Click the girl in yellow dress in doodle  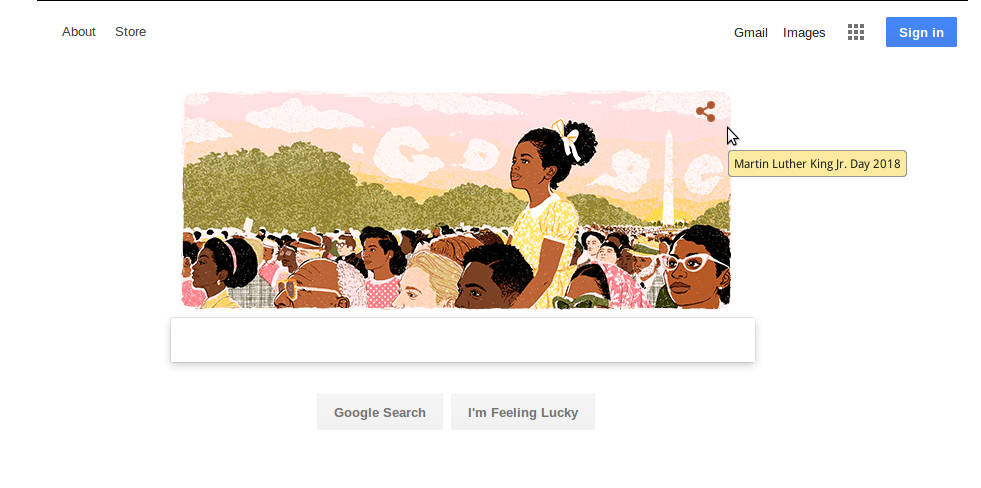click(544, 213)
